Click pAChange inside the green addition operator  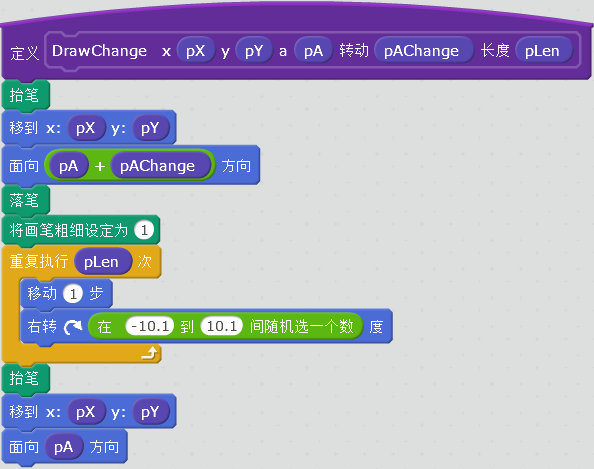pos(160,166)
